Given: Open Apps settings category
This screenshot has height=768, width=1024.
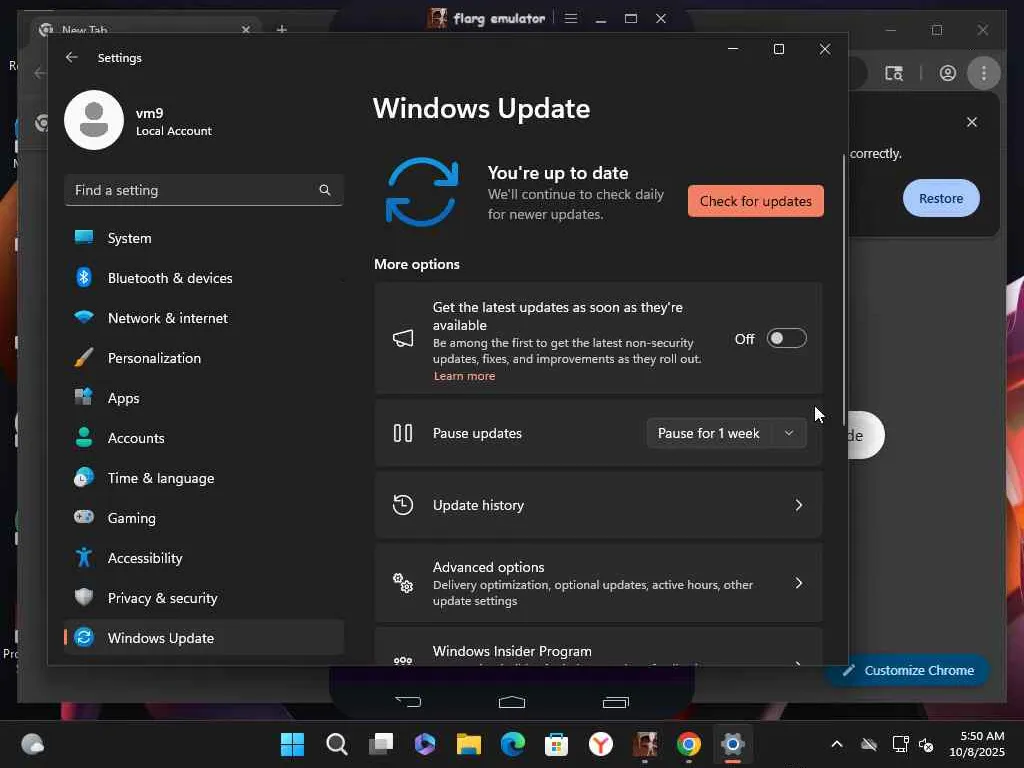Looking at the screenshot, I should point(204,398).
